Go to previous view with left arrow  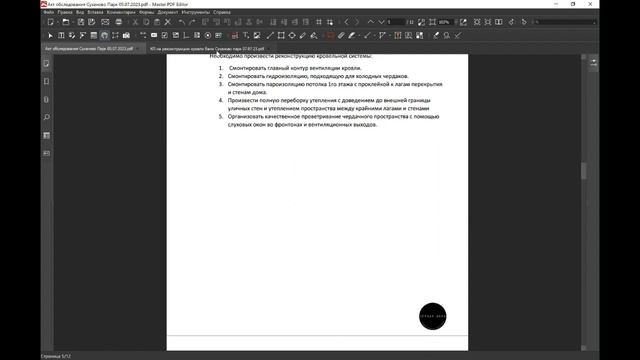click(x=347, y=22)
